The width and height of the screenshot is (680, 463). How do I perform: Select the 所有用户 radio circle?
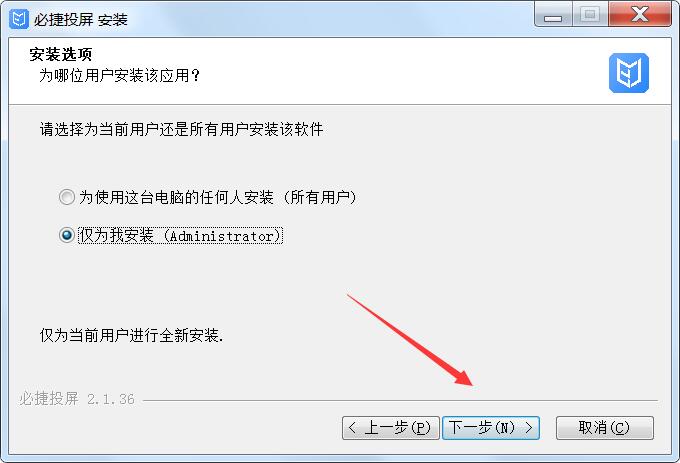coord(67,197)
